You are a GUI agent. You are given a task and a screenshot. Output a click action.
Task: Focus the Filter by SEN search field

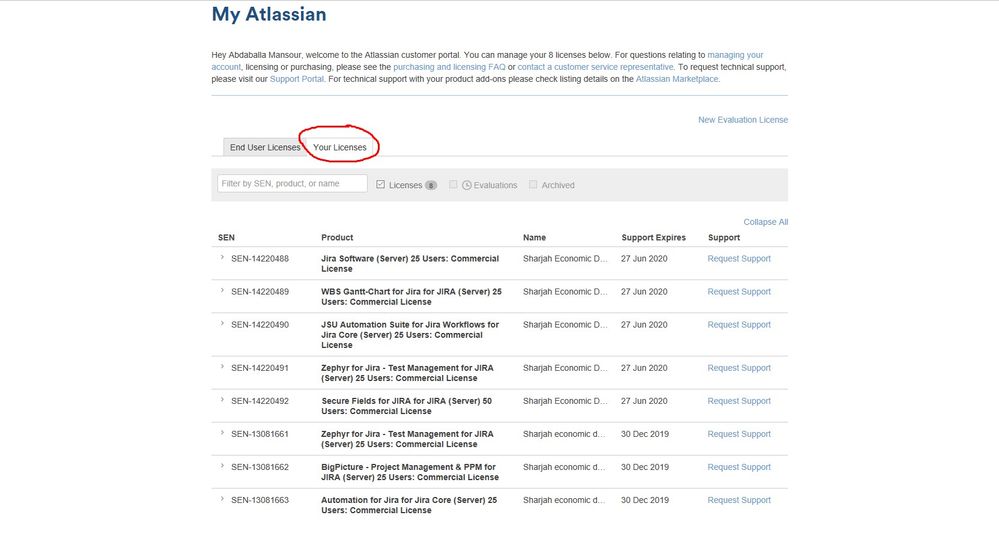(x=292, y=184)
